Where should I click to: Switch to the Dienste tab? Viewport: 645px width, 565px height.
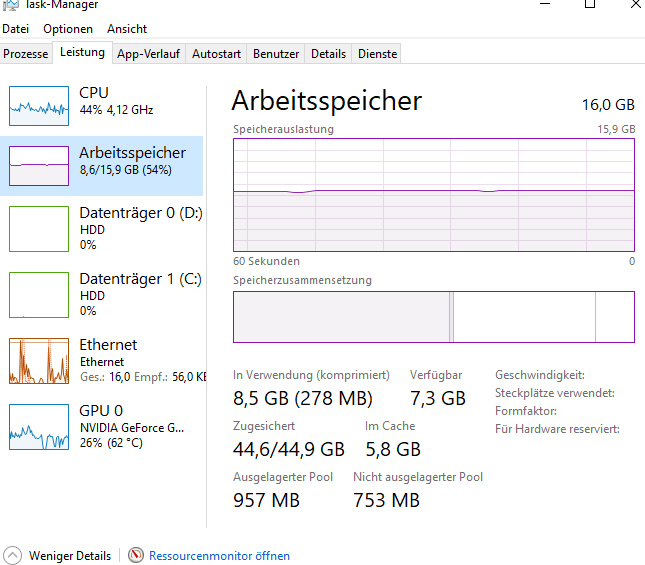click(377, 54)
